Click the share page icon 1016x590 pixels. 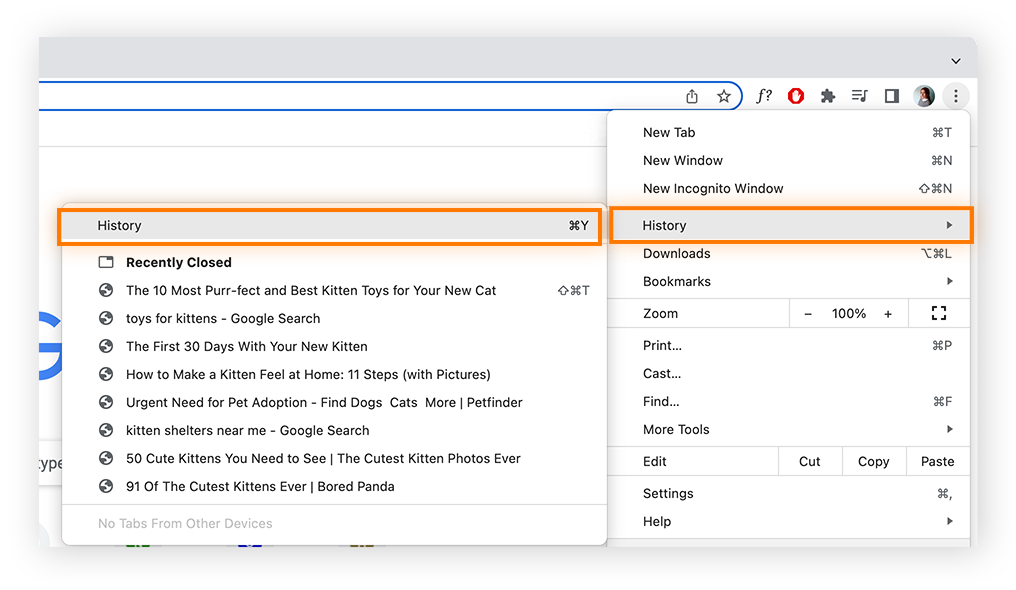[691, 96]
